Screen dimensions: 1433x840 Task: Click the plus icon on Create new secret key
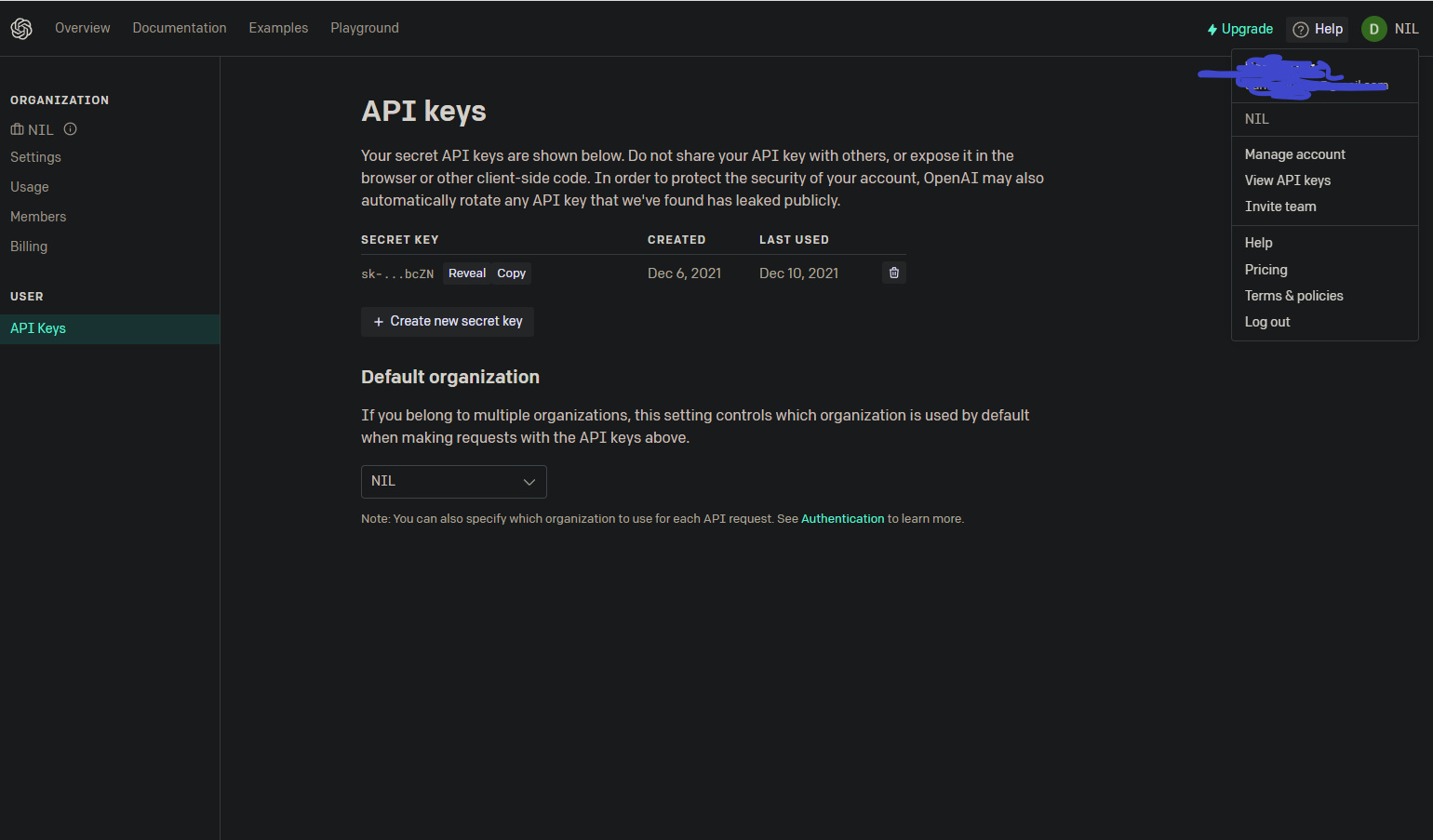(x=379, y=322)
